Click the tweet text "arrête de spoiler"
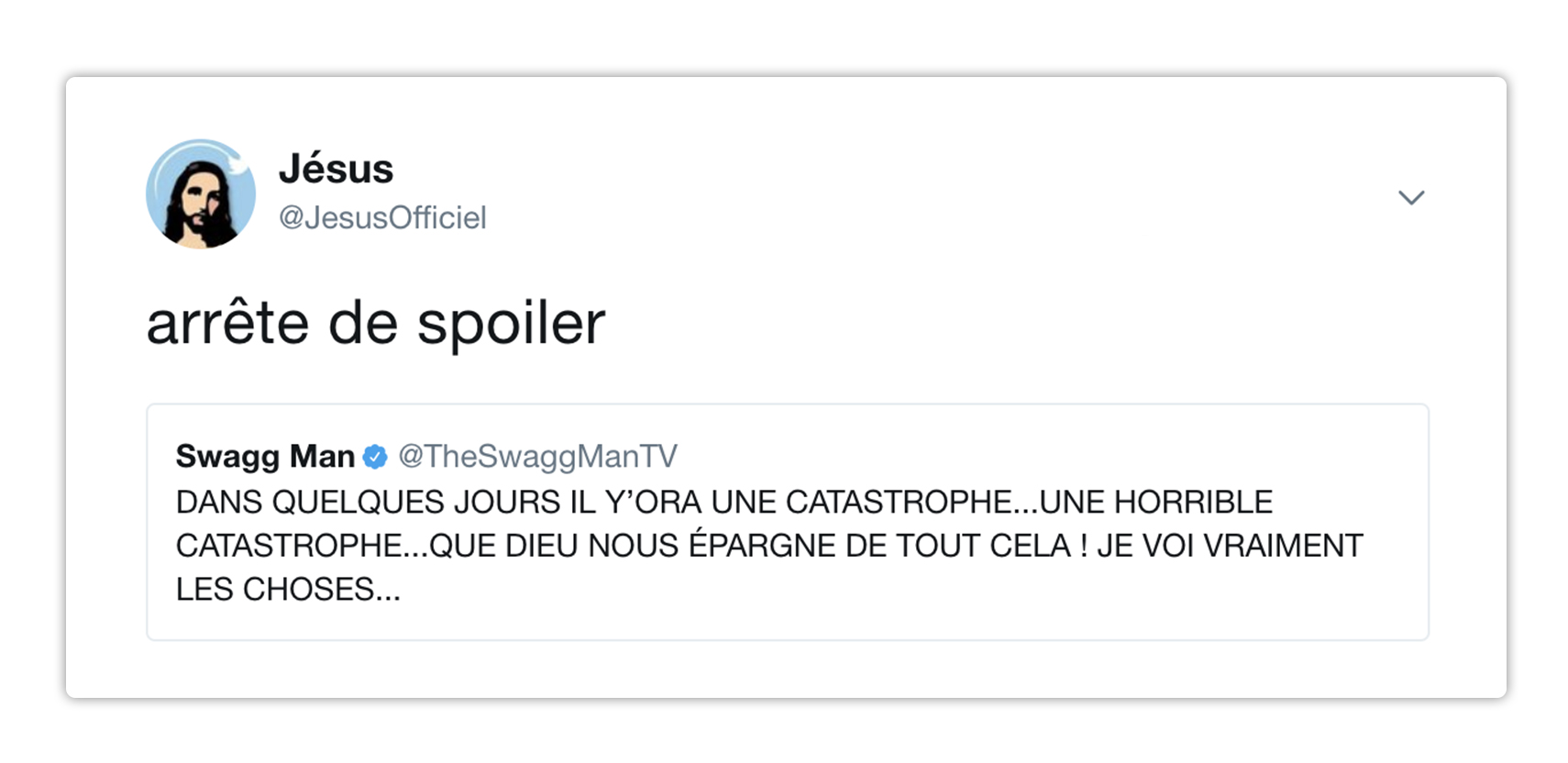Viewport: 1568px width, 763px height. [x=376, y=324]
